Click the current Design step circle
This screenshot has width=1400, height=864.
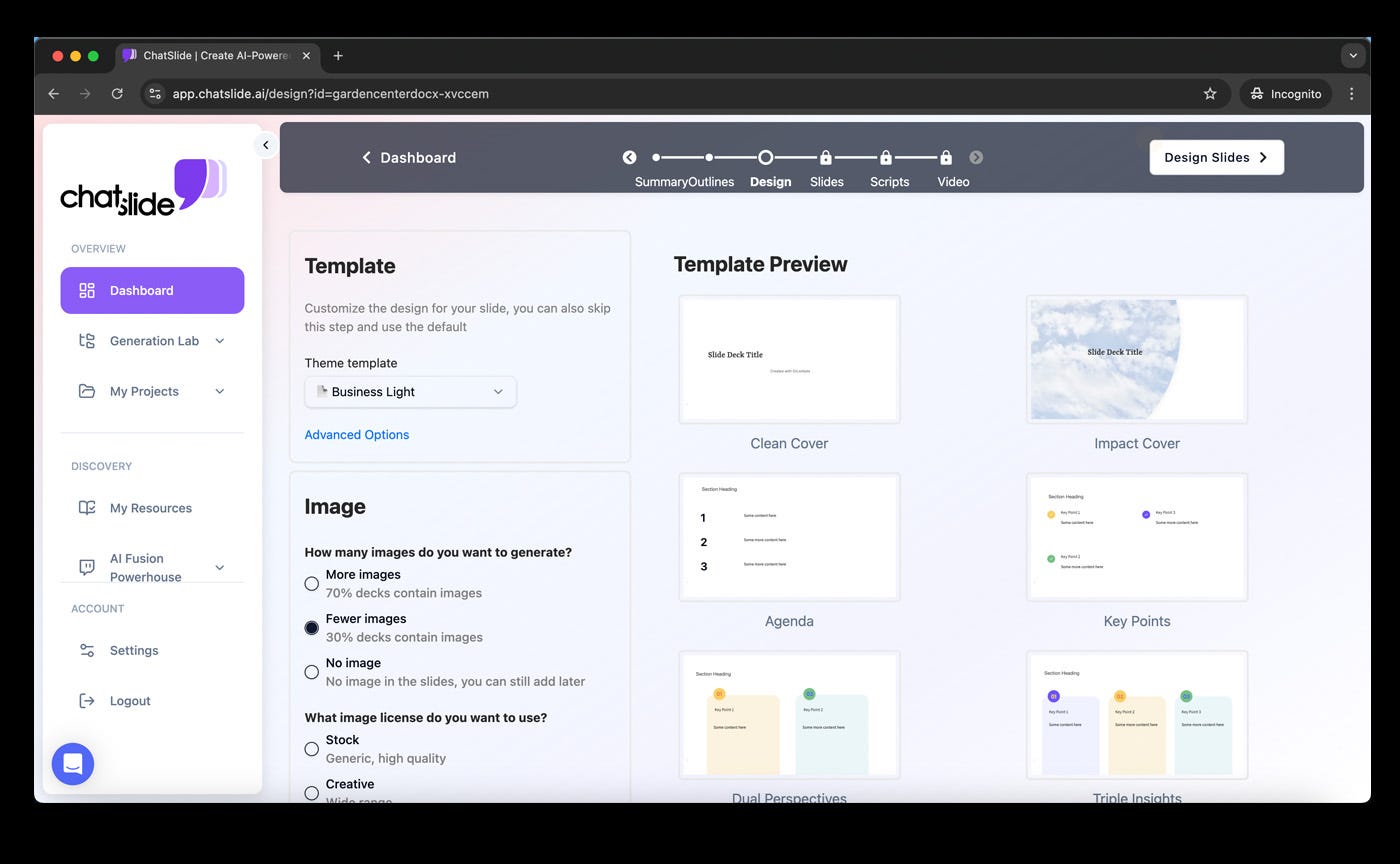pos(766,157)
